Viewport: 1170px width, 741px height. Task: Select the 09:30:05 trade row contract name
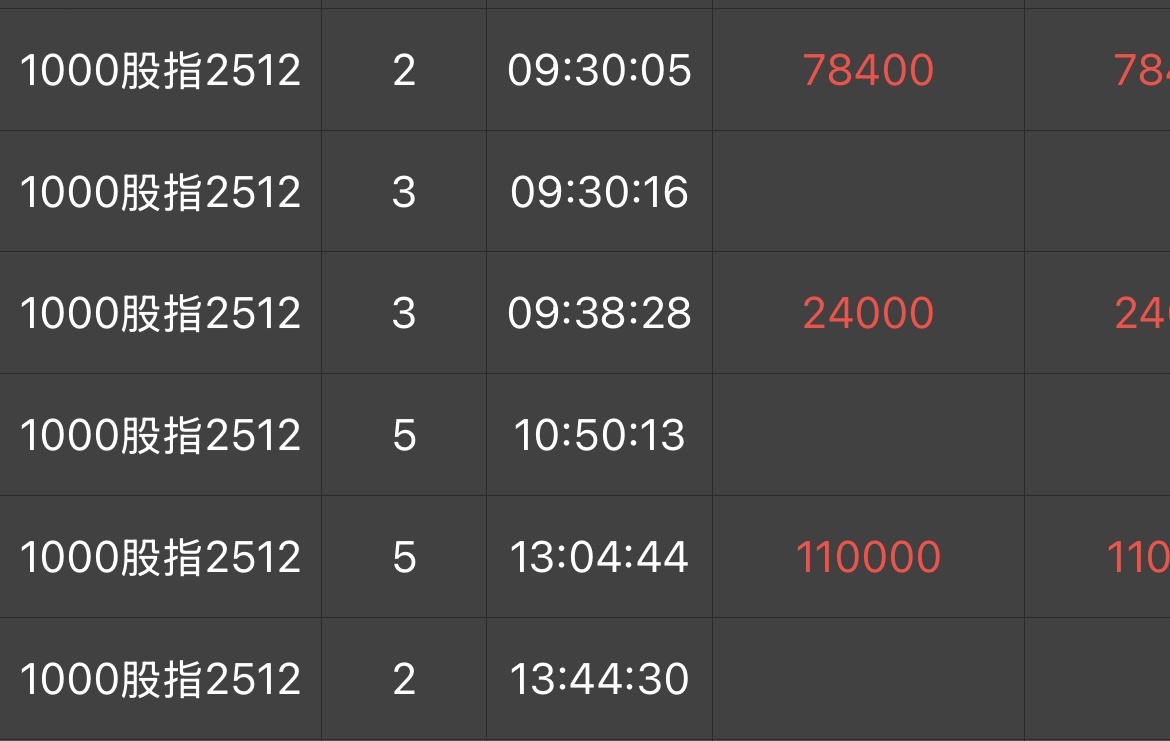pyautogui.click(x=160, y=70)
